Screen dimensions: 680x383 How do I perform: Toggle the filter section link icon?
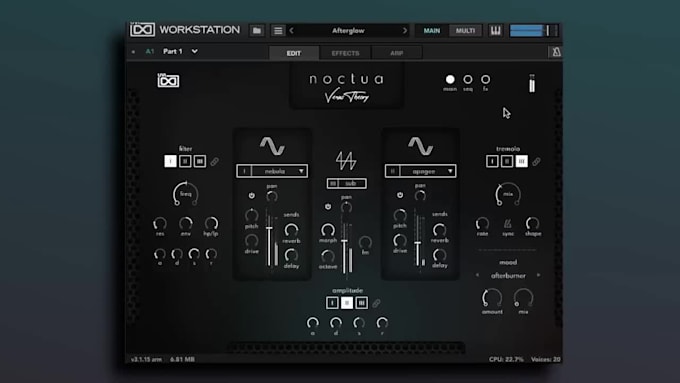pyautogui.click(x=215, y=162)
